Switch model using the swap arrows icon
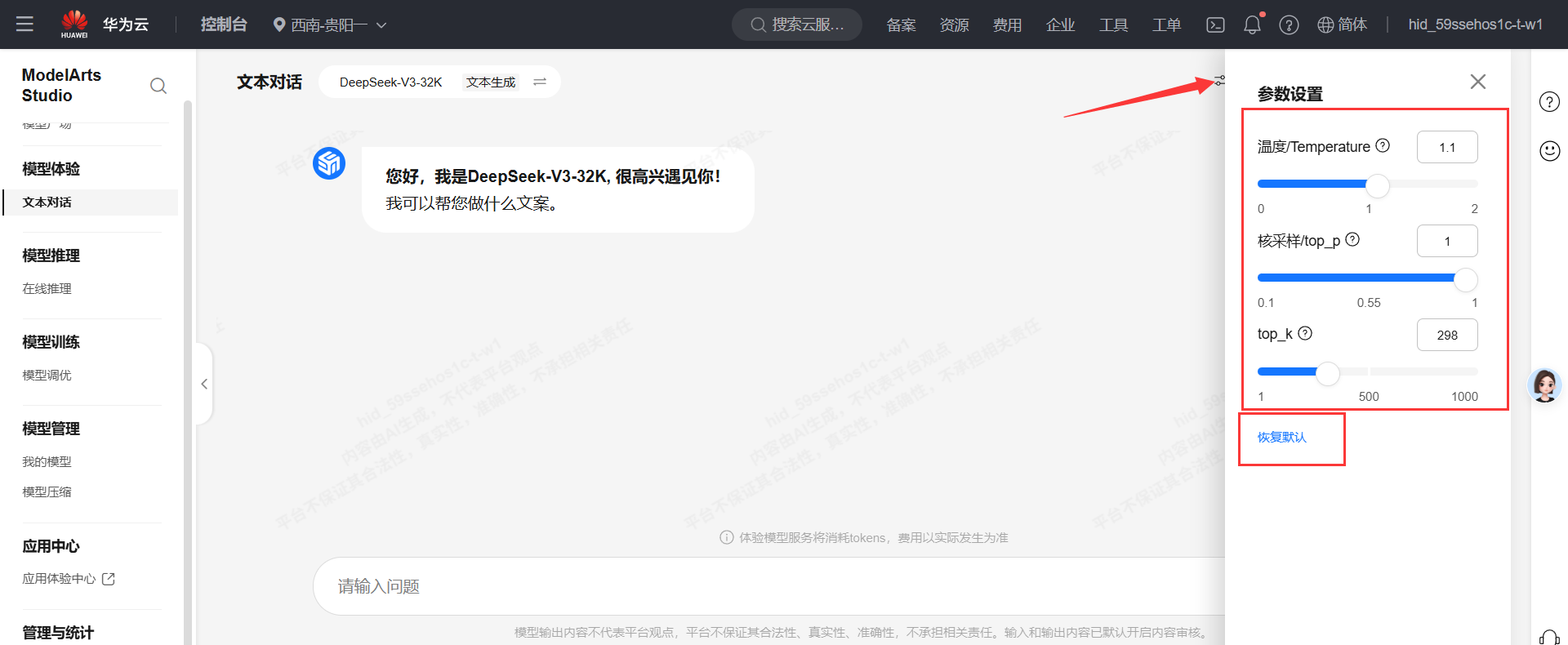Image resolution: width=1568 pixels, height=645 pixels. (x=540, y=82)
